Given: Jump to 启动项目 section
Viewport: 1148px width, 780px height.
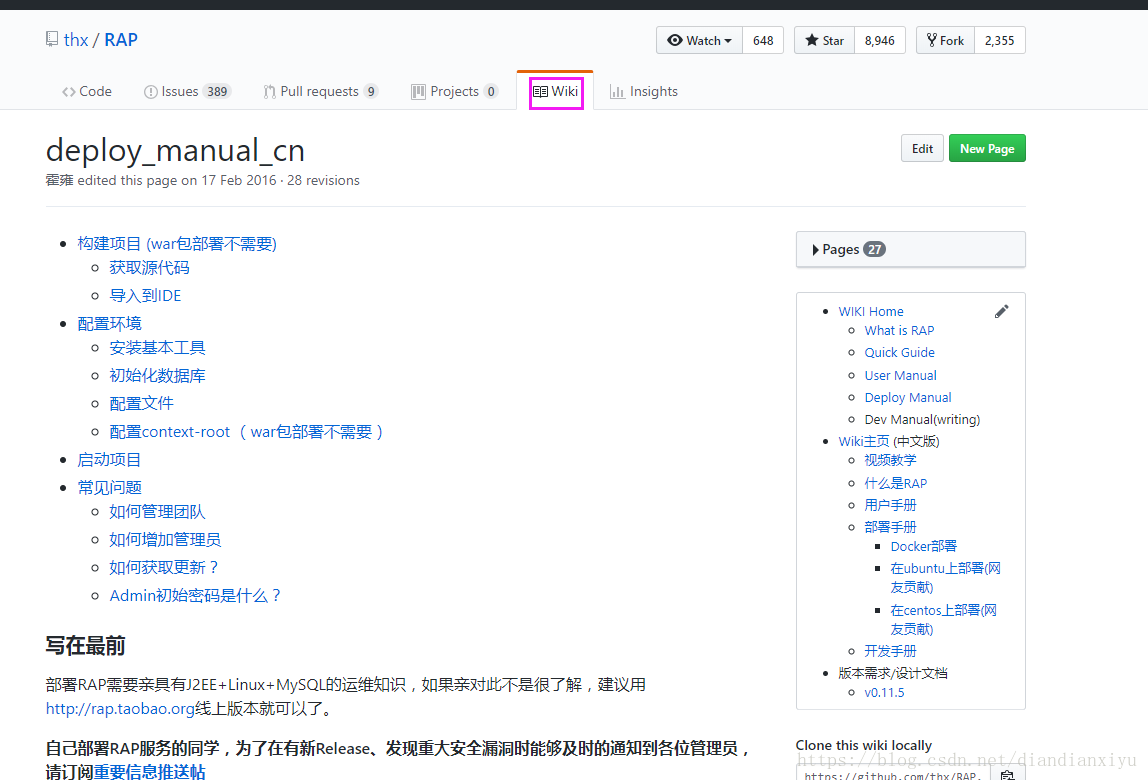Looking at the screenshot, I should point(109,460).
